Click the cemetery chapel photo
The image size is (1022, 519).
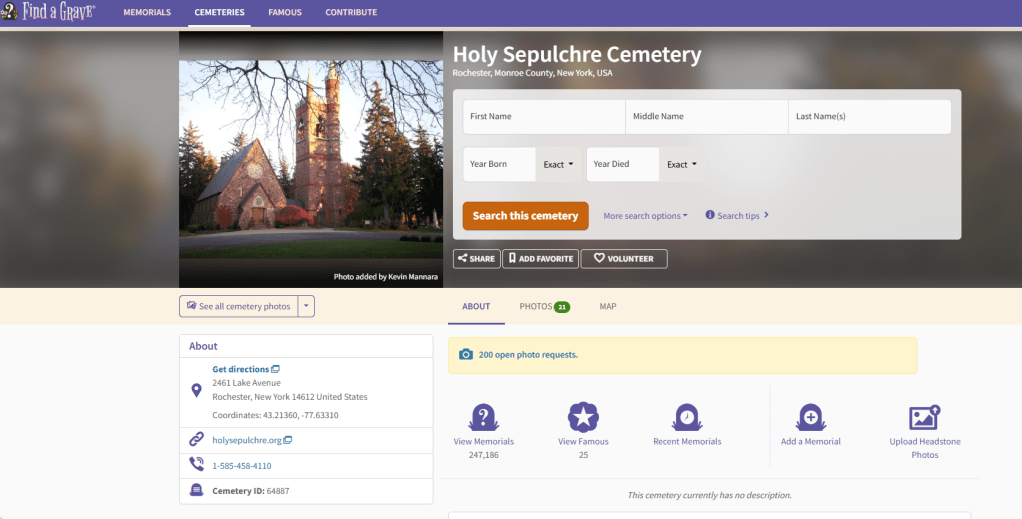tap(310, 160)
